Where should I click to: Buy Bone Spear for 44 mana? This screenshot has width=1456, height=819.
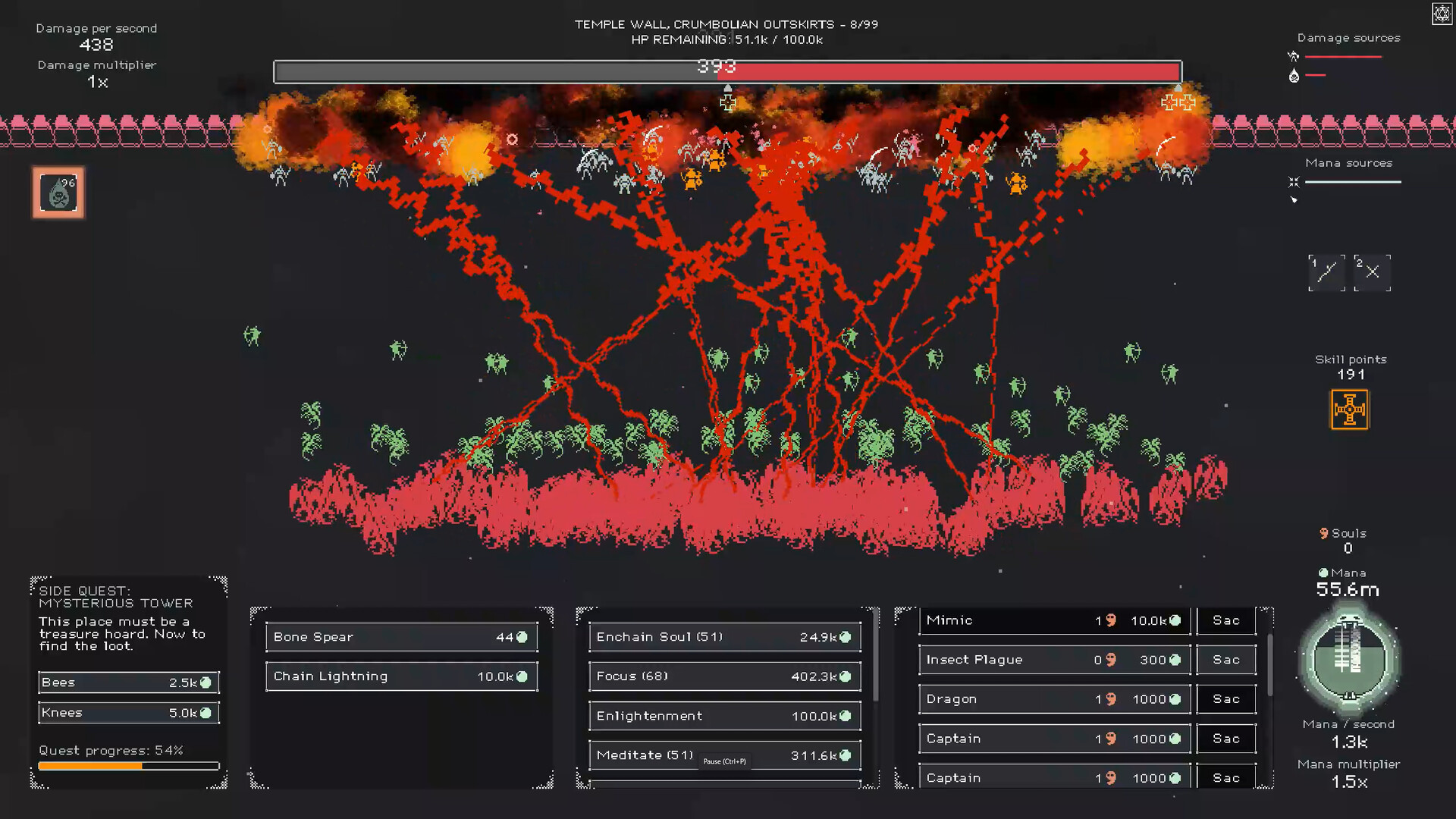pyautogui.click(x=400, y=637)
